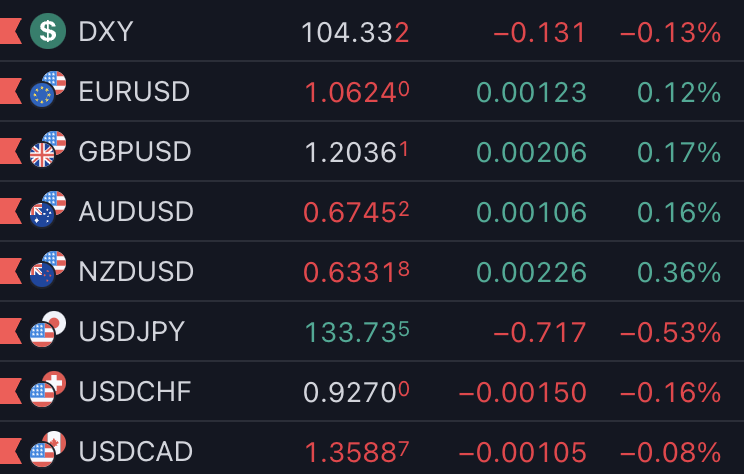Toggle the red flag marker beside USDCAD
Viewport: 744px width, 474px height.
tap(10, 451)
